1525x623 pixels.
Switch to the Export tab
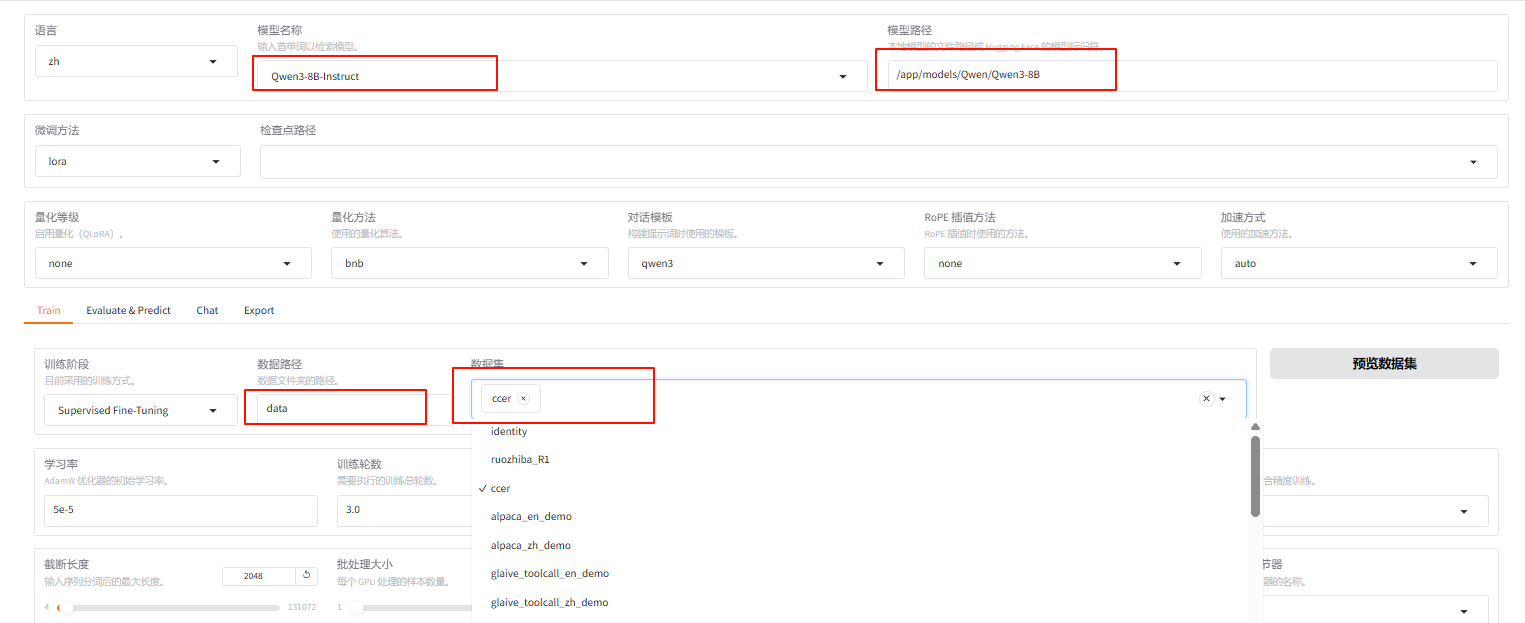[x=259, y=310]
